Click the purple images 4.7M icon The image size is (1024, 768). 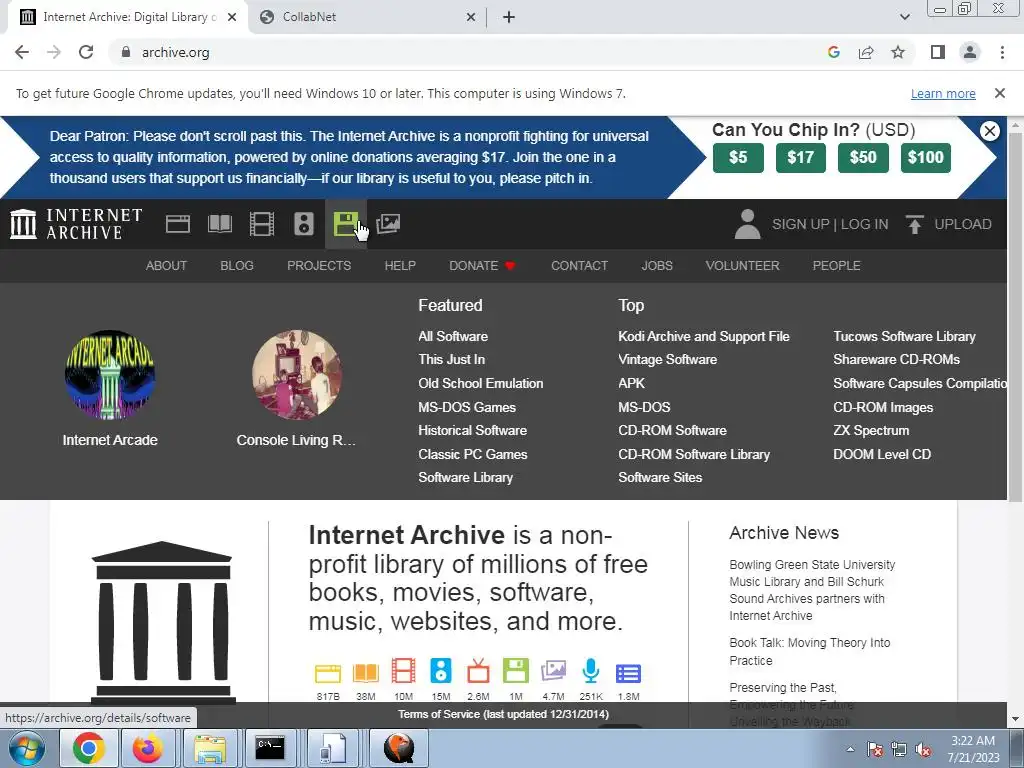pos(553,671)
